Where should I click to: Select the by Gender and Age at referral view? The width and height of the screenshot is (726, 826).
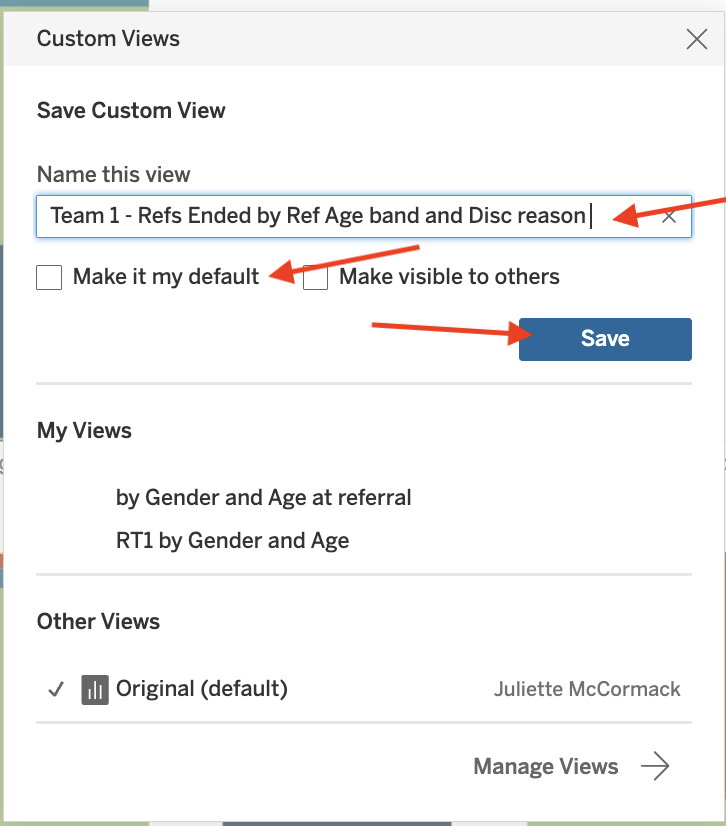(x=264, y=497)
